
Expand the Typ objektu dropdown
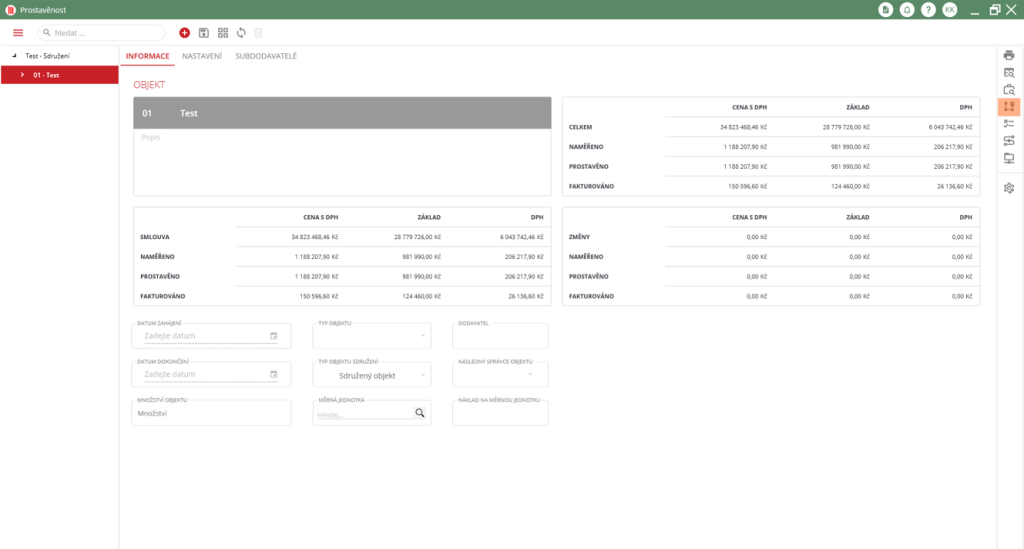[x=424, y=336]
